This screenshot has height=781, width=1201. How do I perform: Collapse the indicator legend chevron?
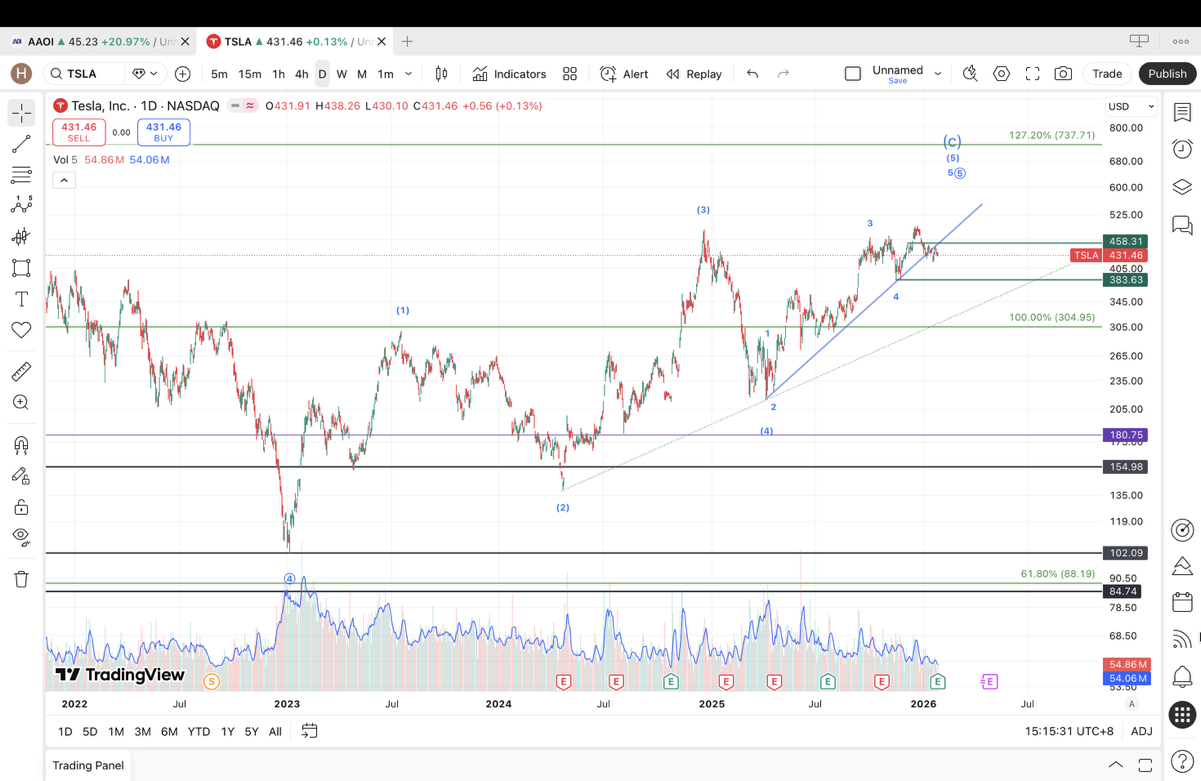[64, 180]
